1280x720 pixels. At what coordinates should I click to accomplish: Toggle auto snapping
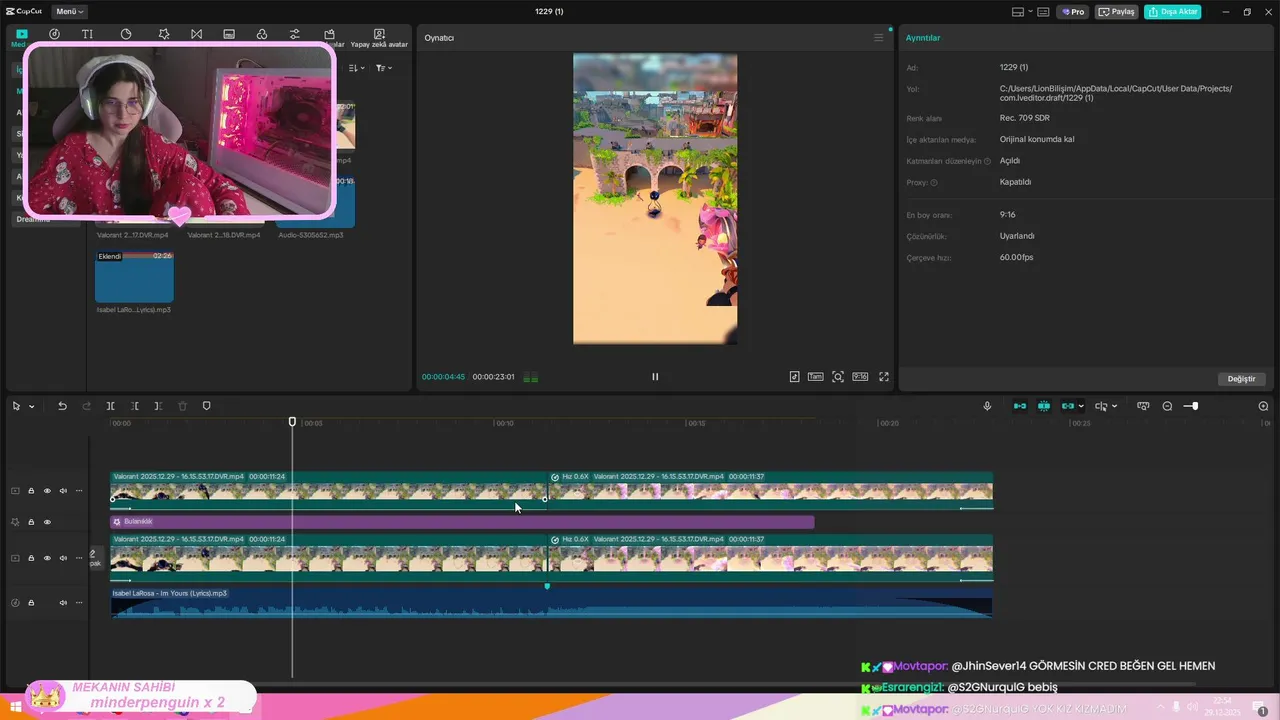(1044, 406)
